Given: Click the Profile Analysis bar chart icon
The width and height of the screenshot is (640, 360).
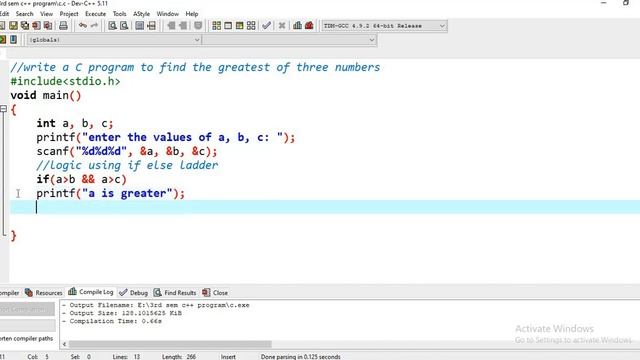Looking at the screenshot, I should coord(298,26).
